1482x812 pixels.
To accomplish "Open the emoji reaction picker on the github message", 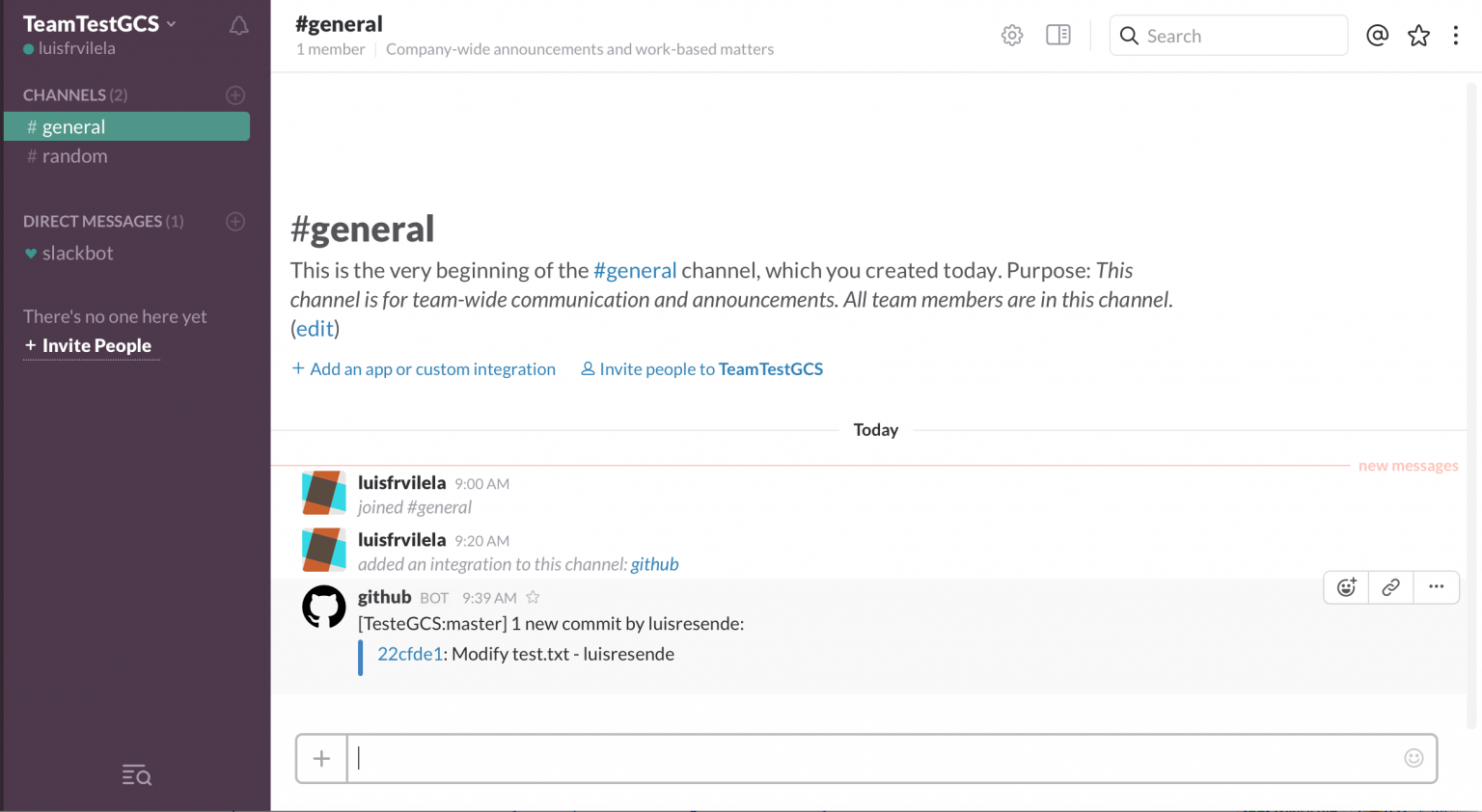I will tap(1345, 587).
